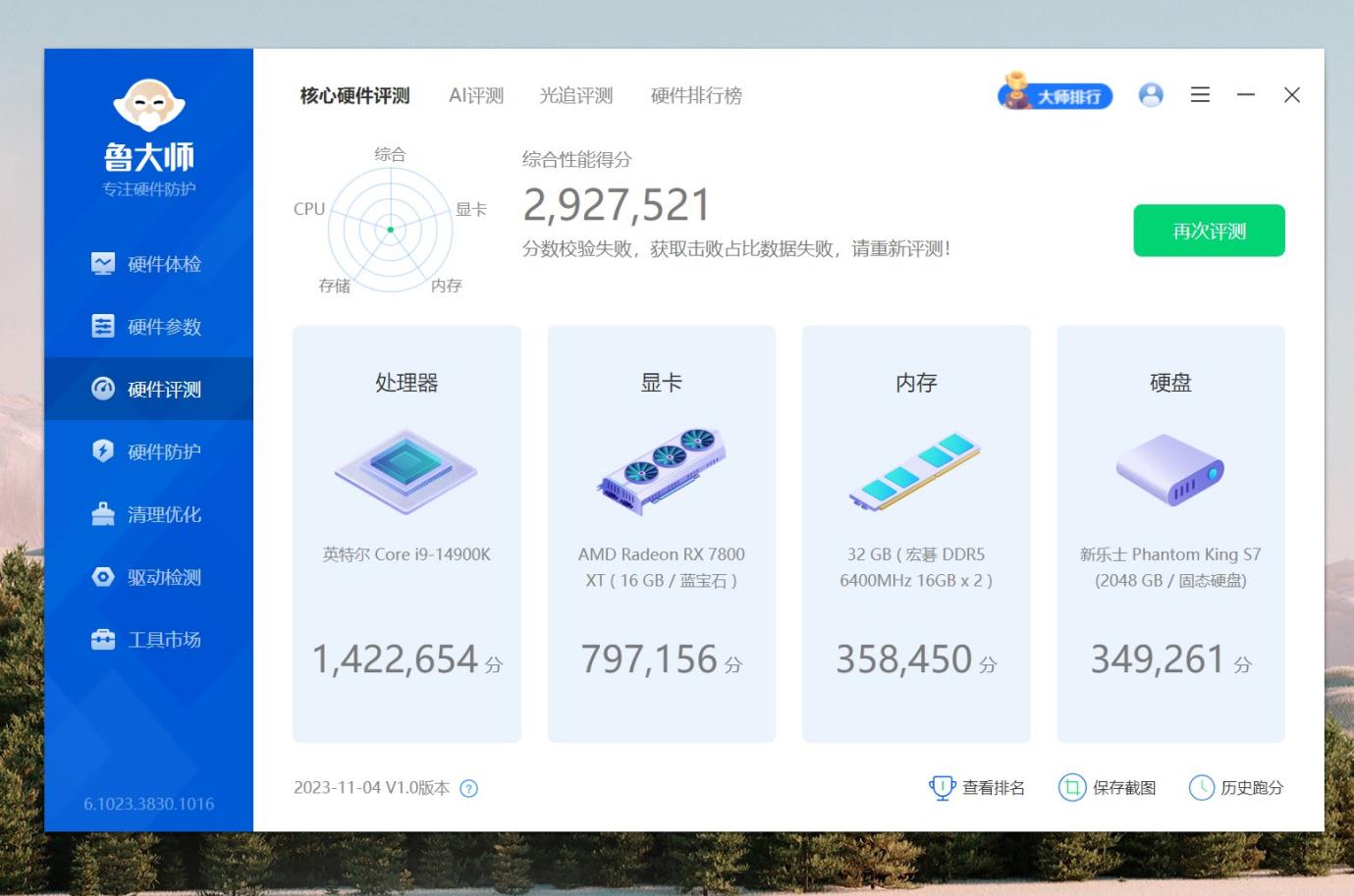Image resolution: width=1354 pixels, height=896 pixels.
Task: Click the 硬盘 card title
Action: pyautogui.click(x=1170, y=383)
